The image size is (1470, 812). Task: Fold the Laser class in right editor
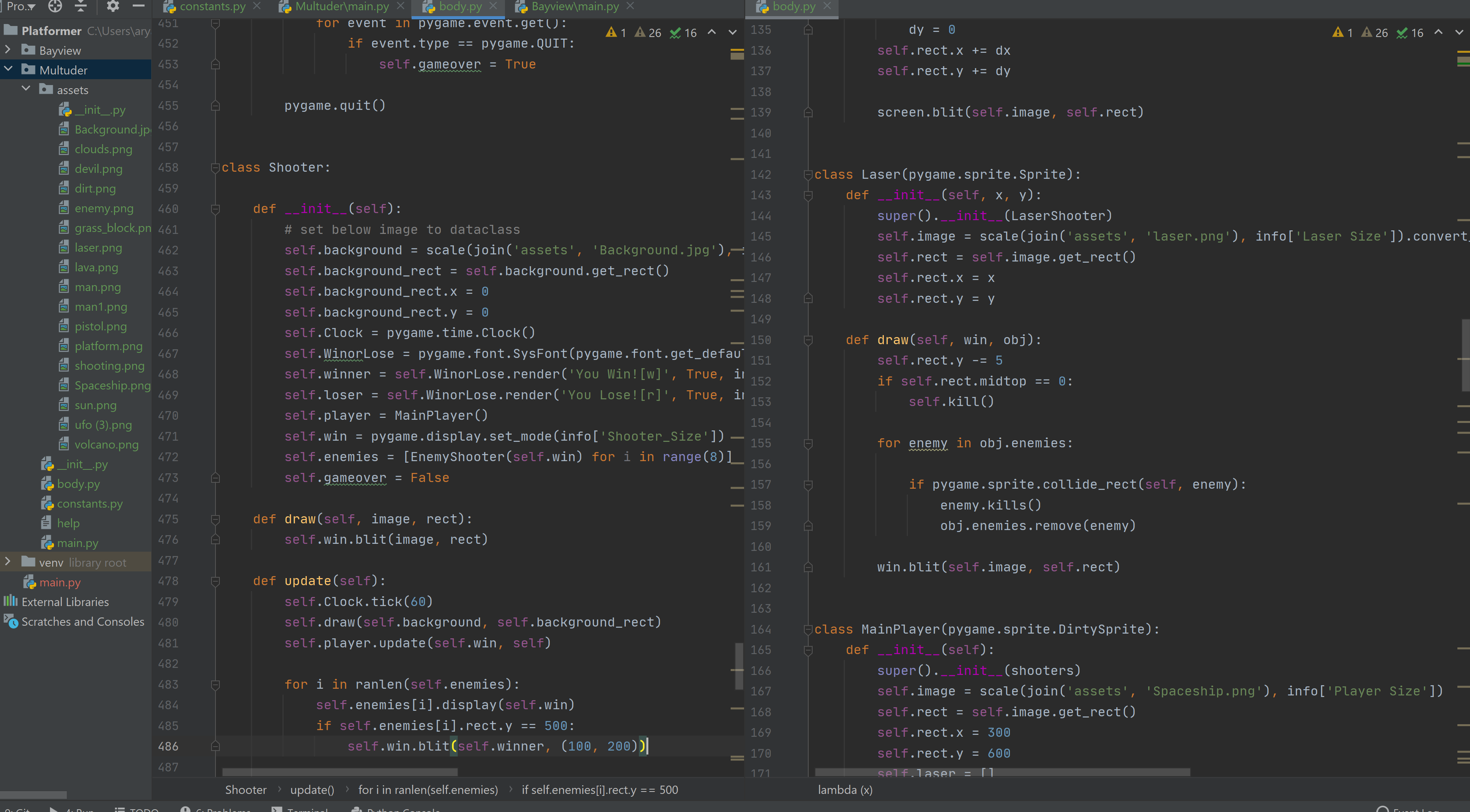click(808, 174)
